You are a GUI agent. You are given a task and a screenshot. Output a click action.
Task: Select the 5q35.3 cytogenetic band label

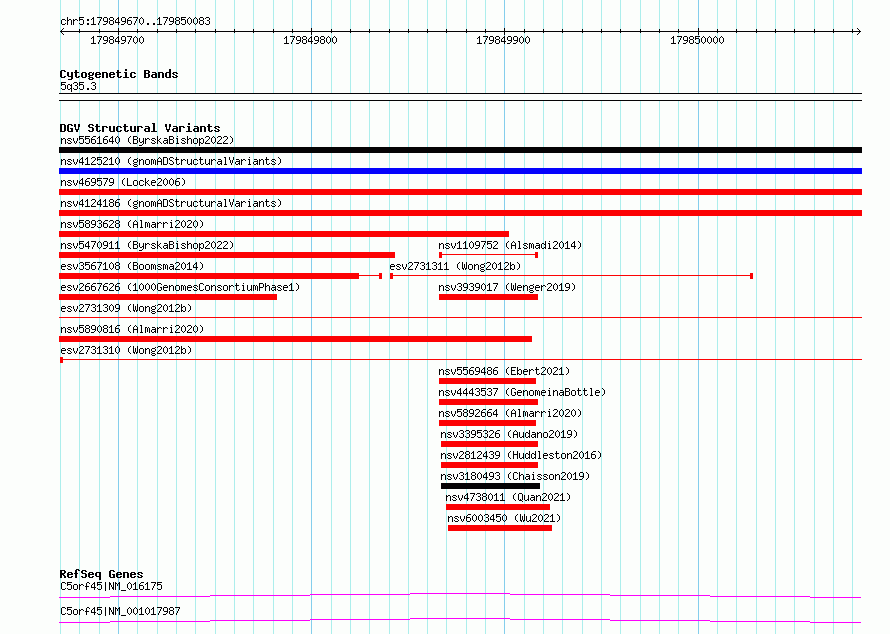[78, 86]
